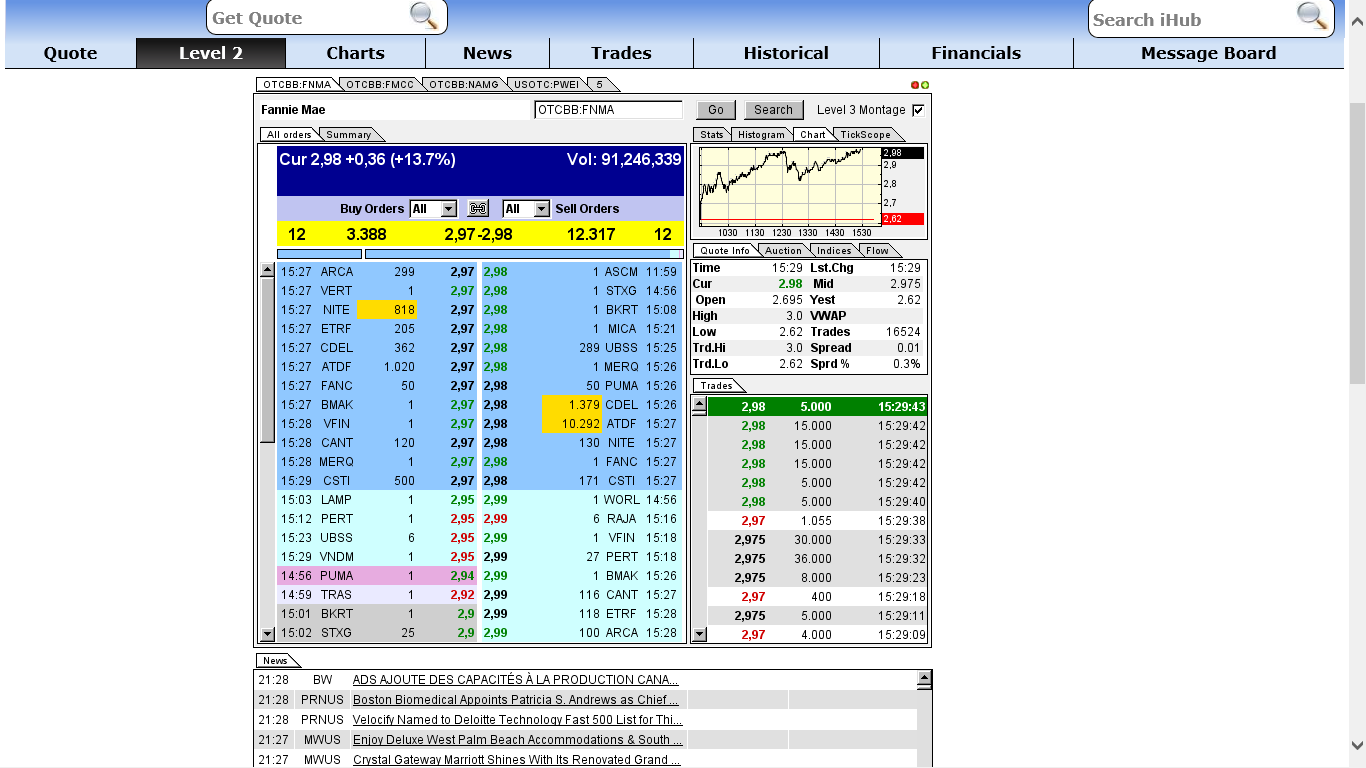Click the buy-side depth bar above order book
1366x768 pixels.
[319, 254]
